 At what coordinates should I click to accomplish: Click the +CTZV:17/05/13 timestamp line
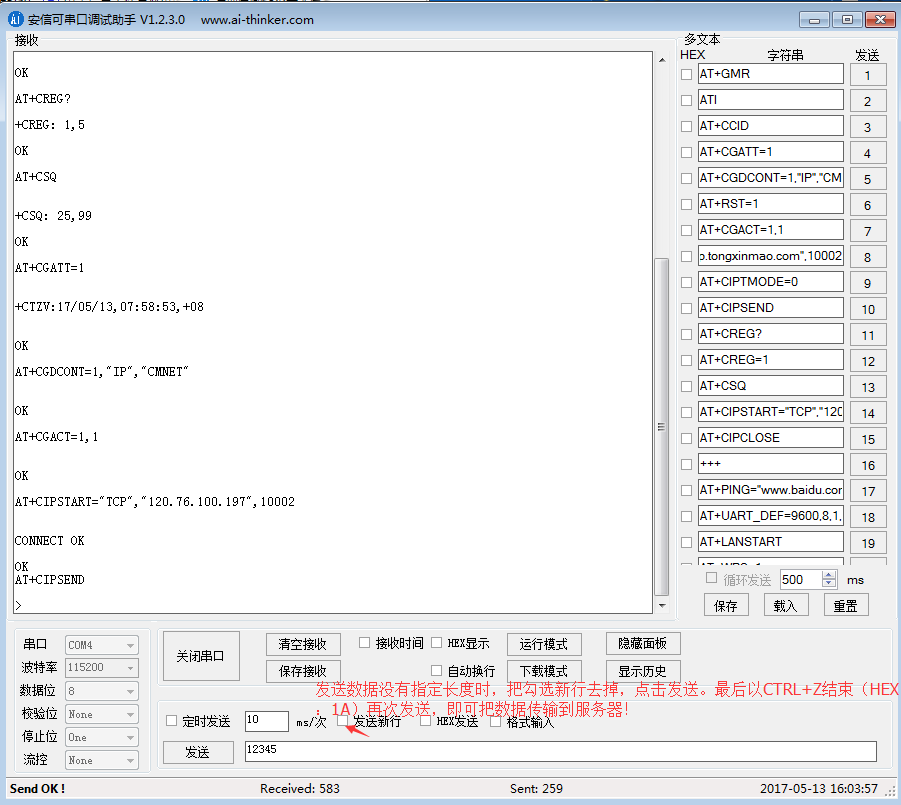(109, 307)
